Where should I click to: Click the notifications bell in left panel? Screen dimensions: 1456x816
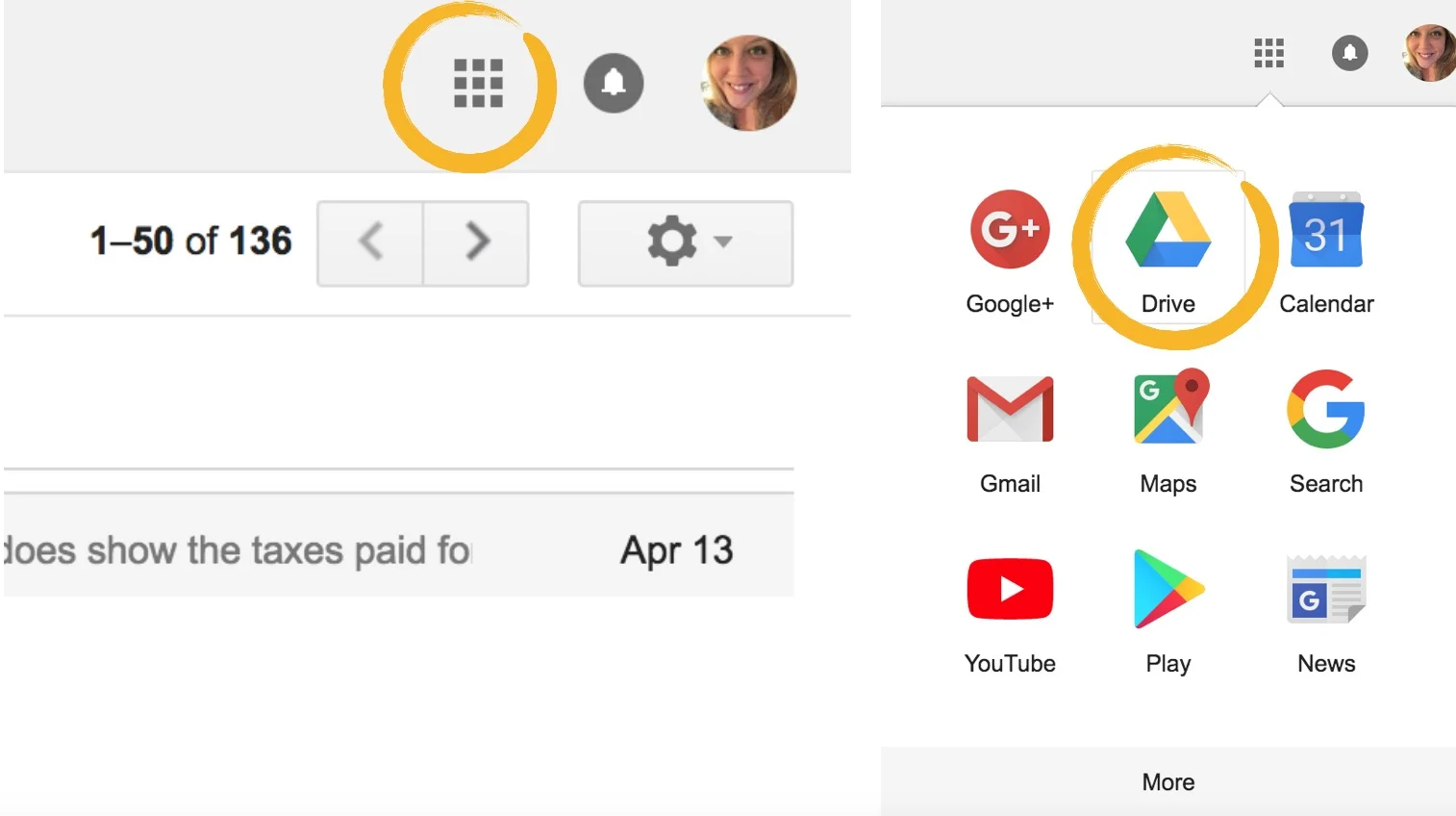click(614, 83)
